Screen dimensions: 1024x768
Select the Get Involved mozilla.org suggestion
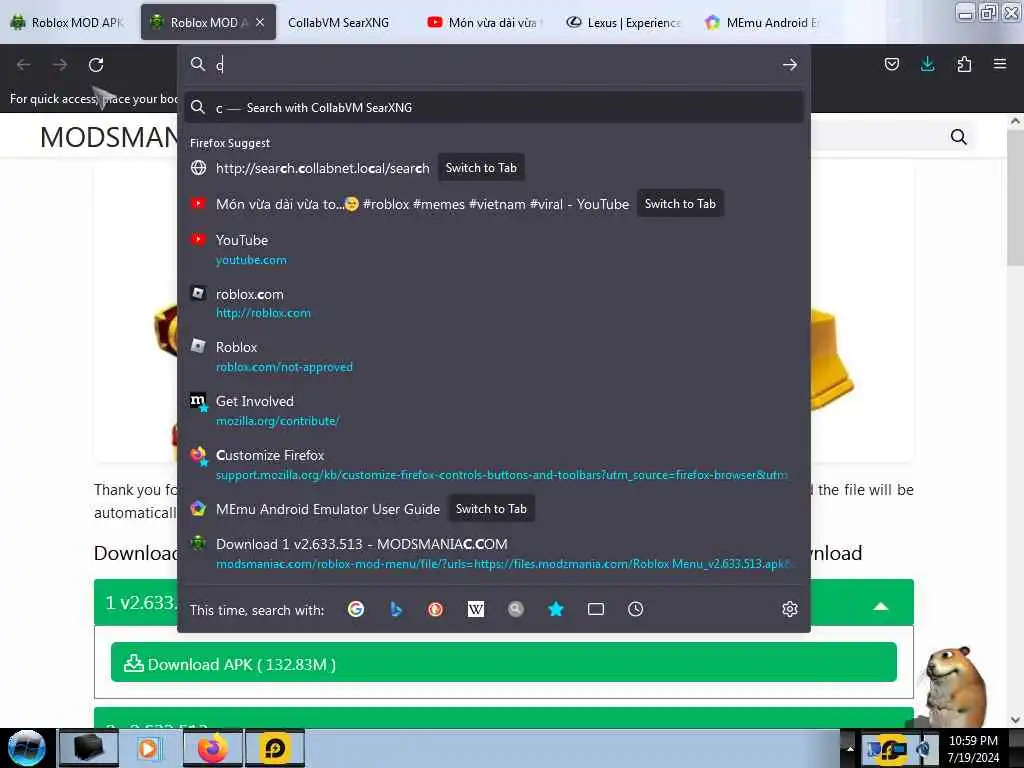click(x=494, y=411)
